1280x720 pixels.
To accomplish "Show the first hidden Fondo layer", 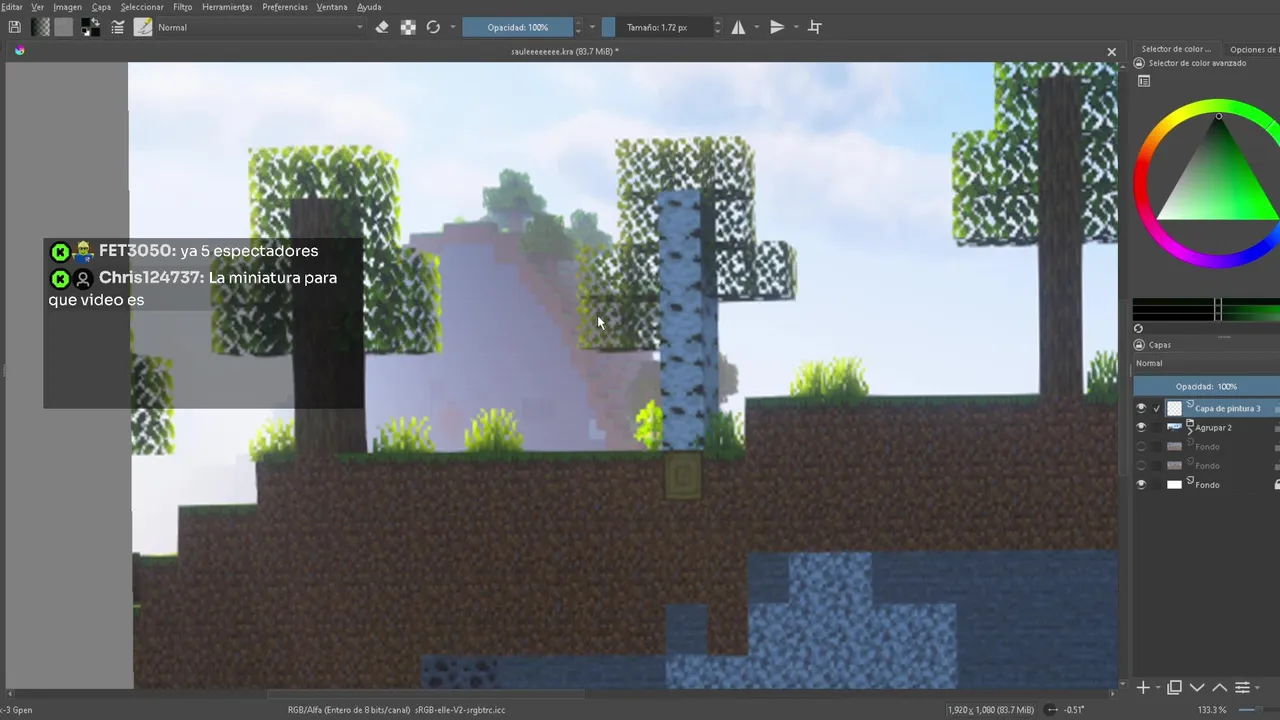I will 1141,446.
